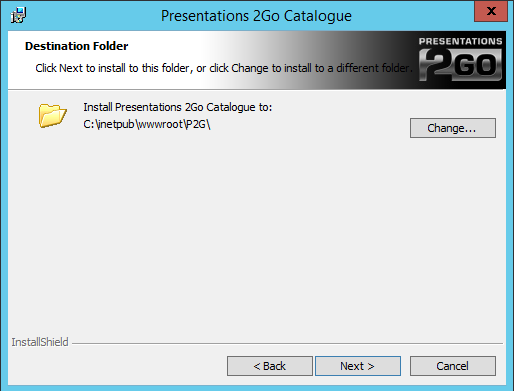This screenshot has height=391, width=514.
Task: Click the C:\inetpub\wwwroot\P2G\ path text
Action: click(x=147, y=124)
